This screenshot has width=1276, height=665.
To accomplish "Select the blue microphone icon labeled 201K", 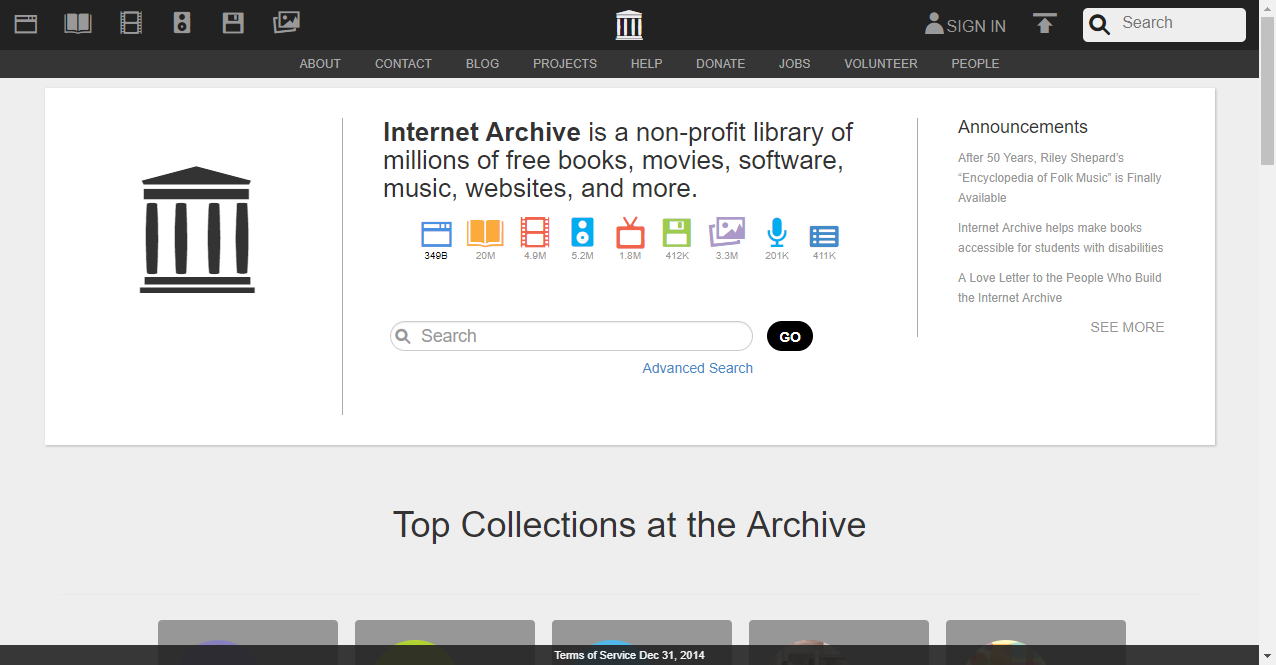I will click(x=777, y=234).
